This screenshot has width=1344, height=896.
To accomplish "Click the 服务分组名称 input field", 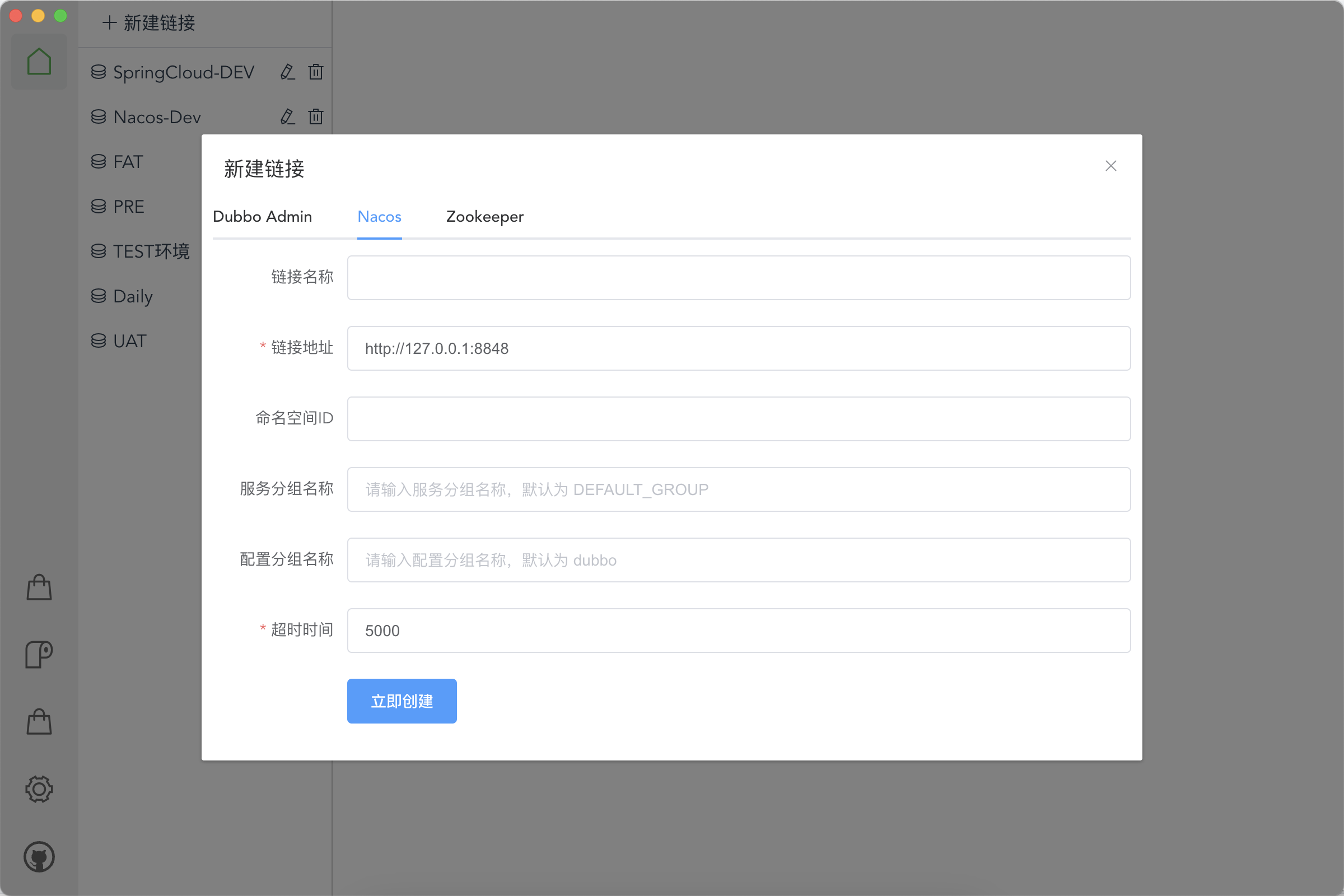I will (738, 489).
